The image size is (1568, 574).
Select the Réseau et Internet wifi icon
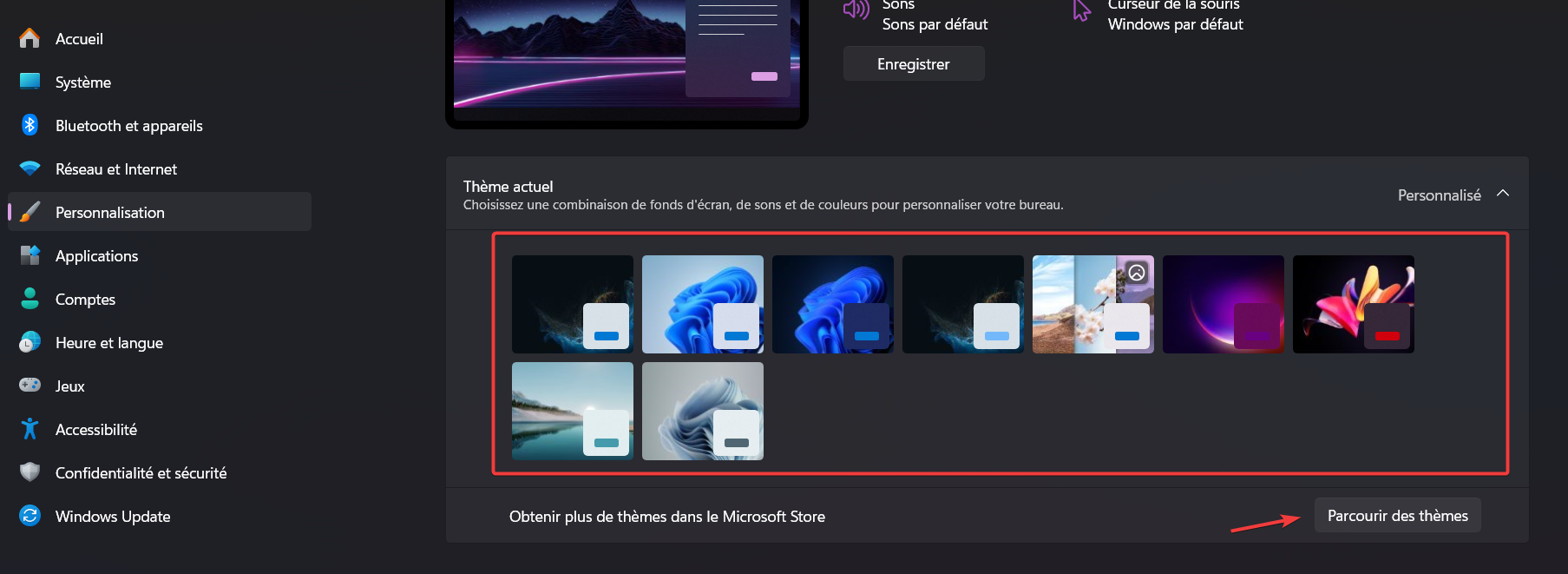(x=30, y=168)
